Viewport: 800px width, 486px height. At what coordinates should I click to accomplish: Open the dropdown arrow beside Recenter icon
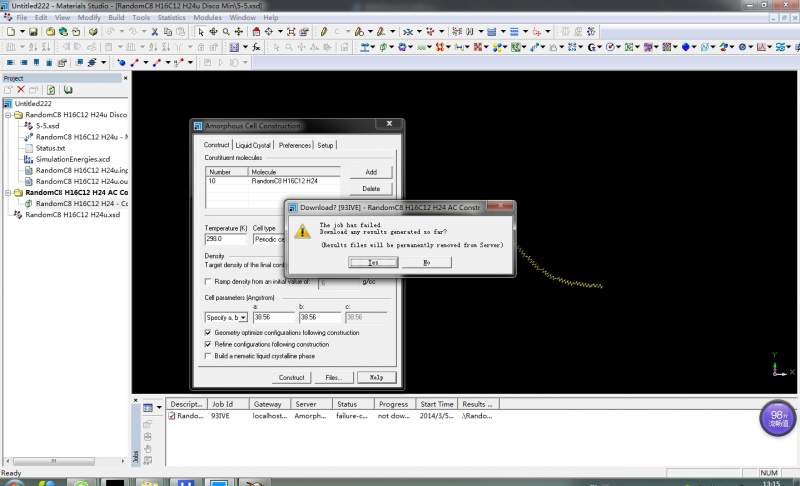280,32
